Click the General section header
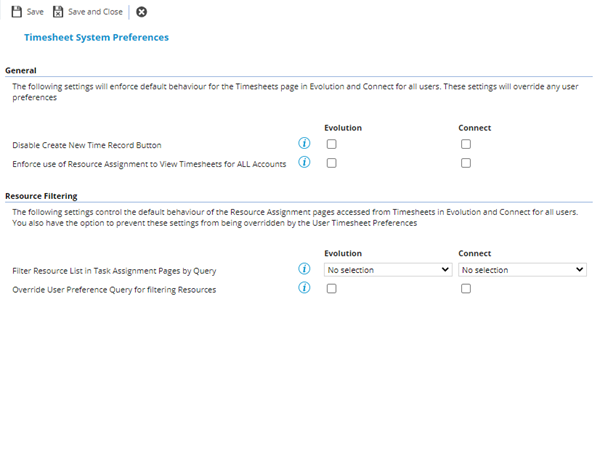Image resolution: width=600 pixels, height=458 pixels. 21,71
